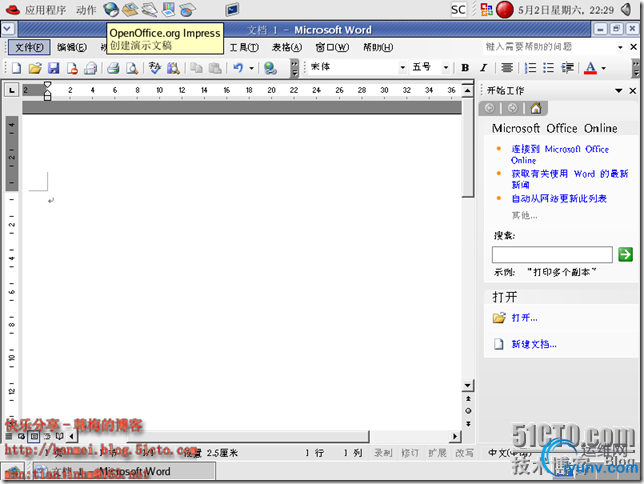Screen dimensions: 644x484
Task: Click the volume speaker icon in the top panel
Action: 626,9
